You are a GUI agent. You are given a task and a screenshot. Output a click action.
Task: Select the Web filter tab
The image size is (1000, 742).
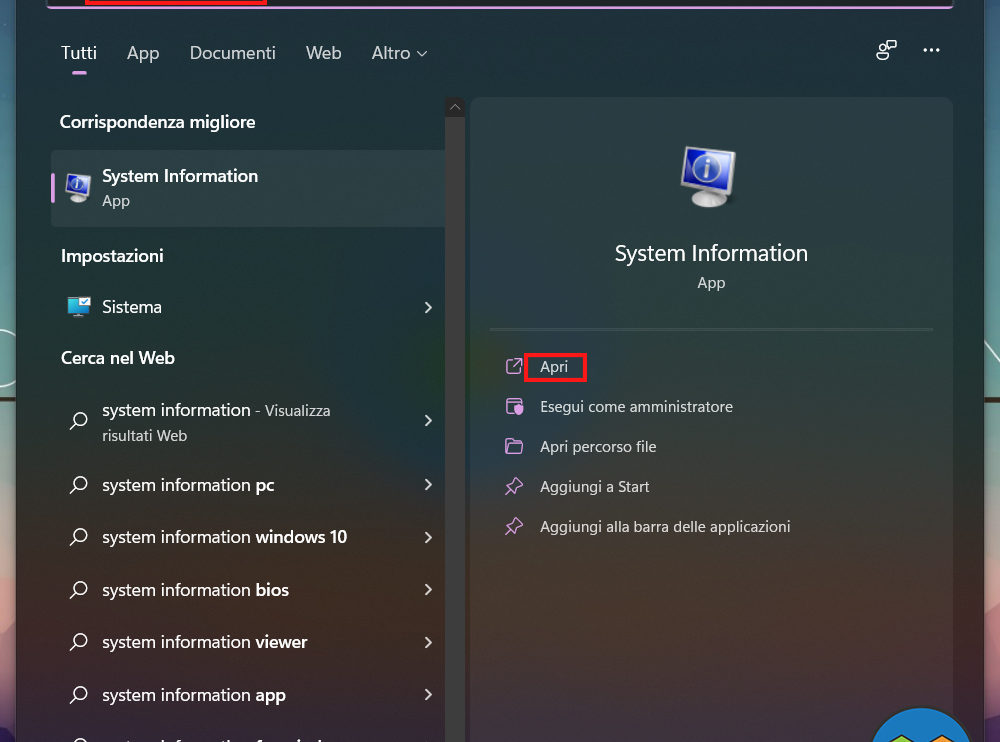[x=323, y=53]
